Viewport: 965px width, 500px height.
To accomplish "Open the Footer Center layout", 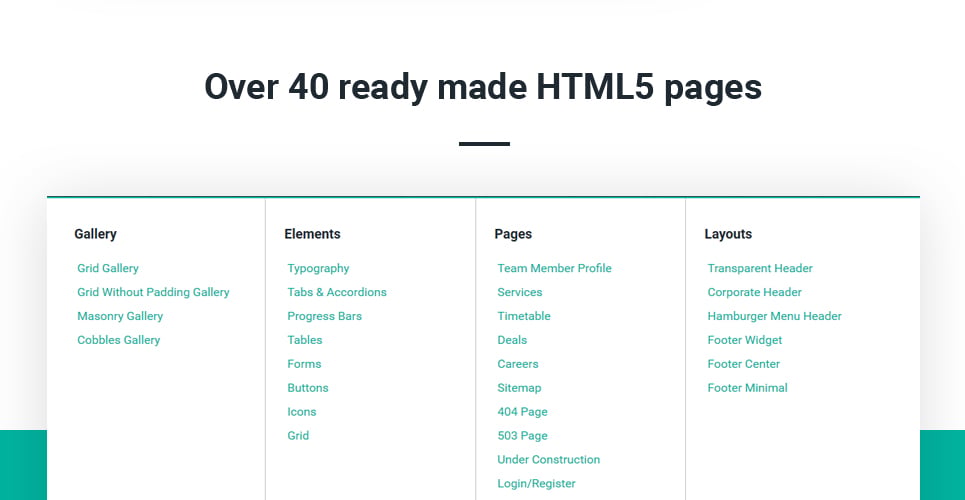I will [743, 365].
